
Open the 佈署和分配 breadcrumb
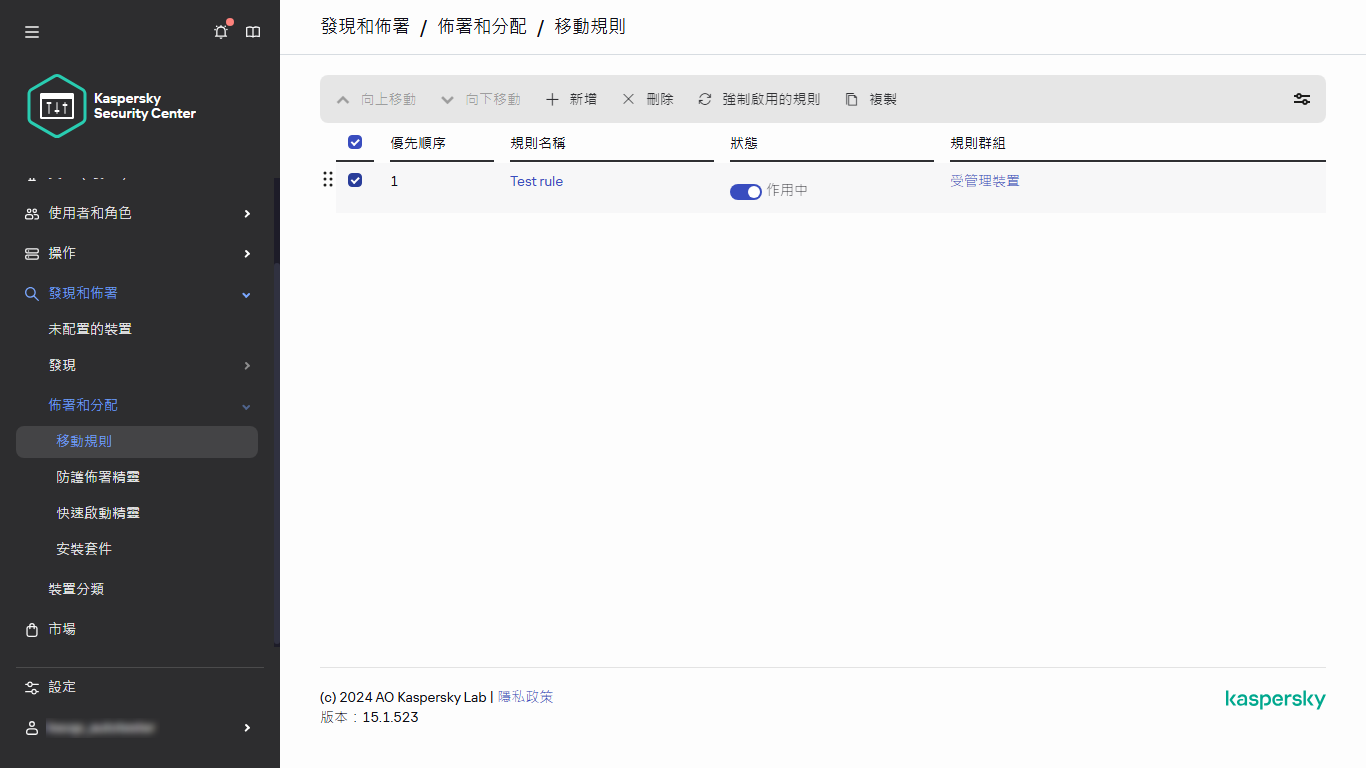[482, 26]
